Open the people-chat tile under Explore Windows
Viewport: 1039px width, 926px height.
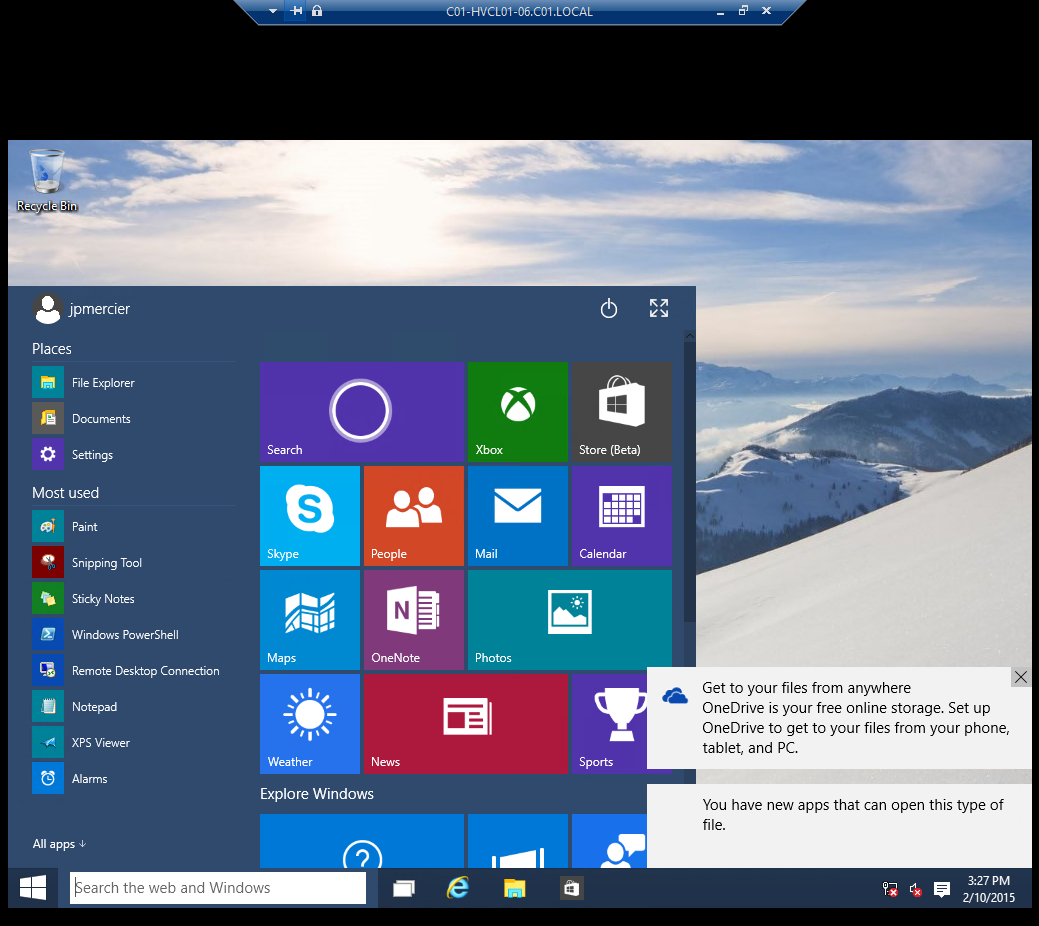(609, 840)
